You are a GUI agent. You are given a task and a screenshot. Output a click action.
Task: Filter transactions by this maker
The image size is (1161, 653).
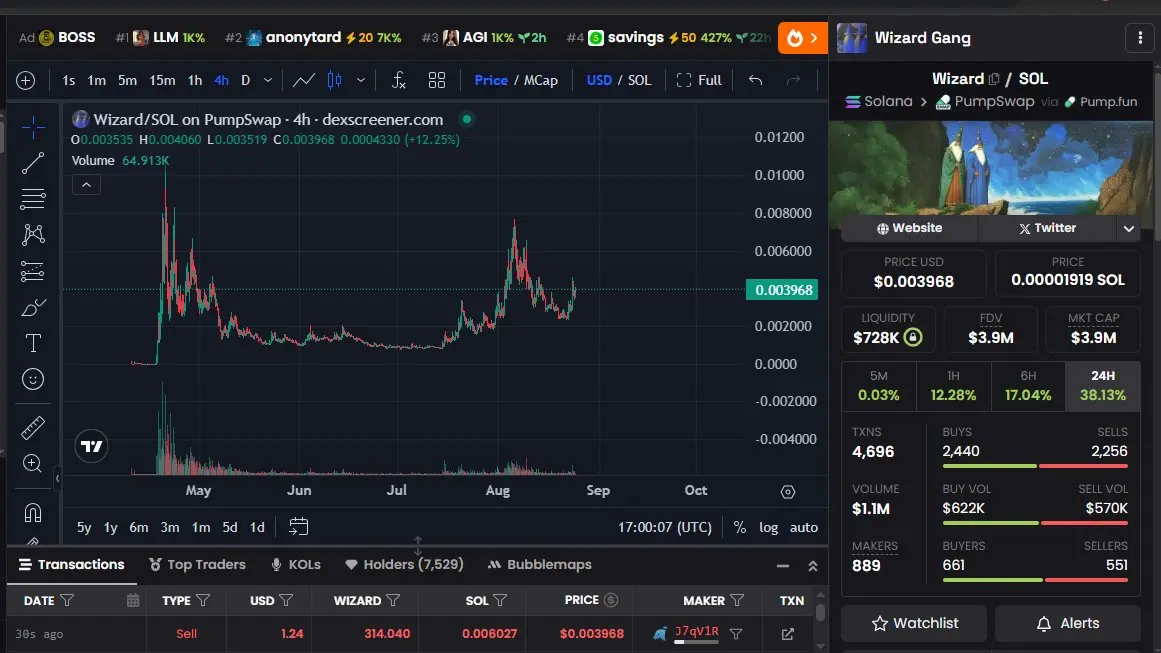tap(736, 634)
